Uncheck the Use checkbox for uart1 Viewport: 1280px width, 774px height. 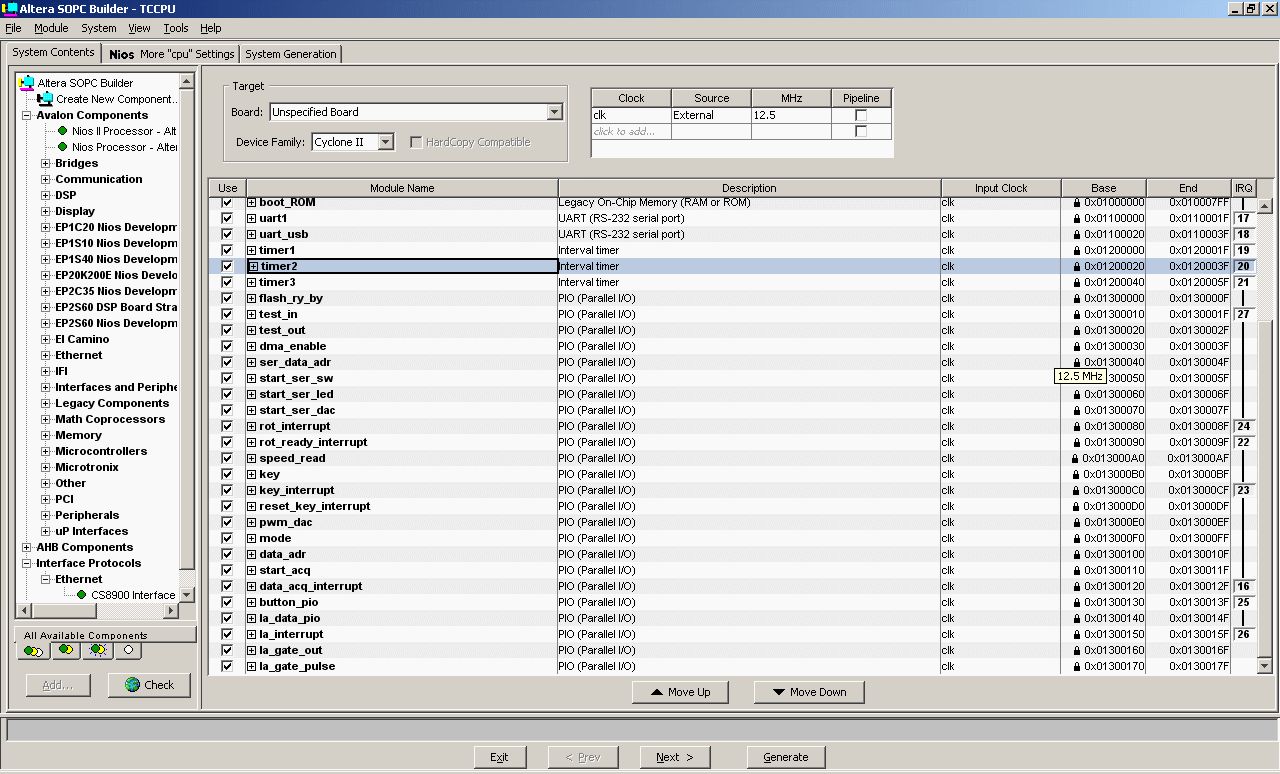[x=226, y=218]
